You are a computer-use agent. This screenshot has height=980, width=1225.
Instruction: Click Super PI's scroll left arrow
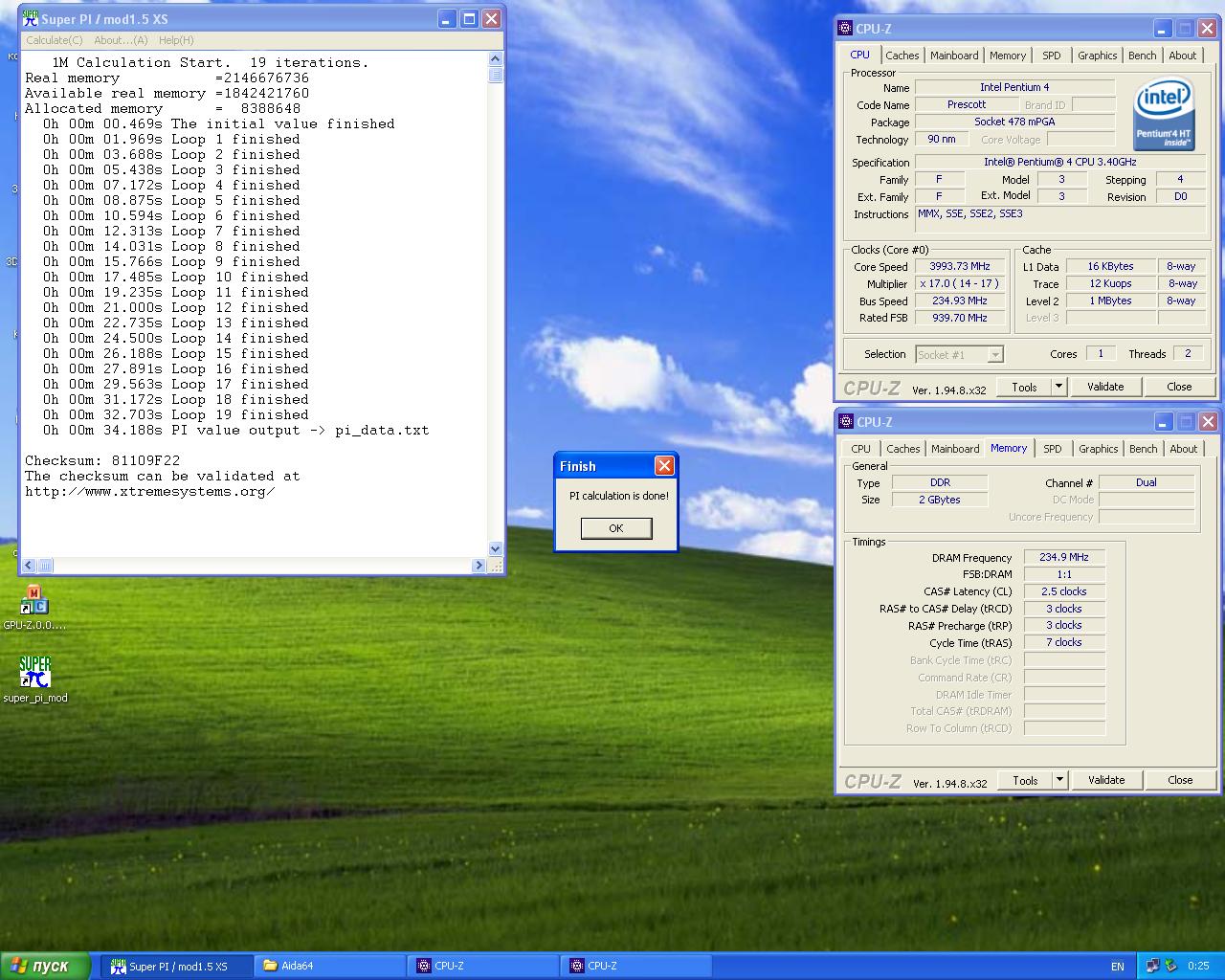click(x=29, y=566)
